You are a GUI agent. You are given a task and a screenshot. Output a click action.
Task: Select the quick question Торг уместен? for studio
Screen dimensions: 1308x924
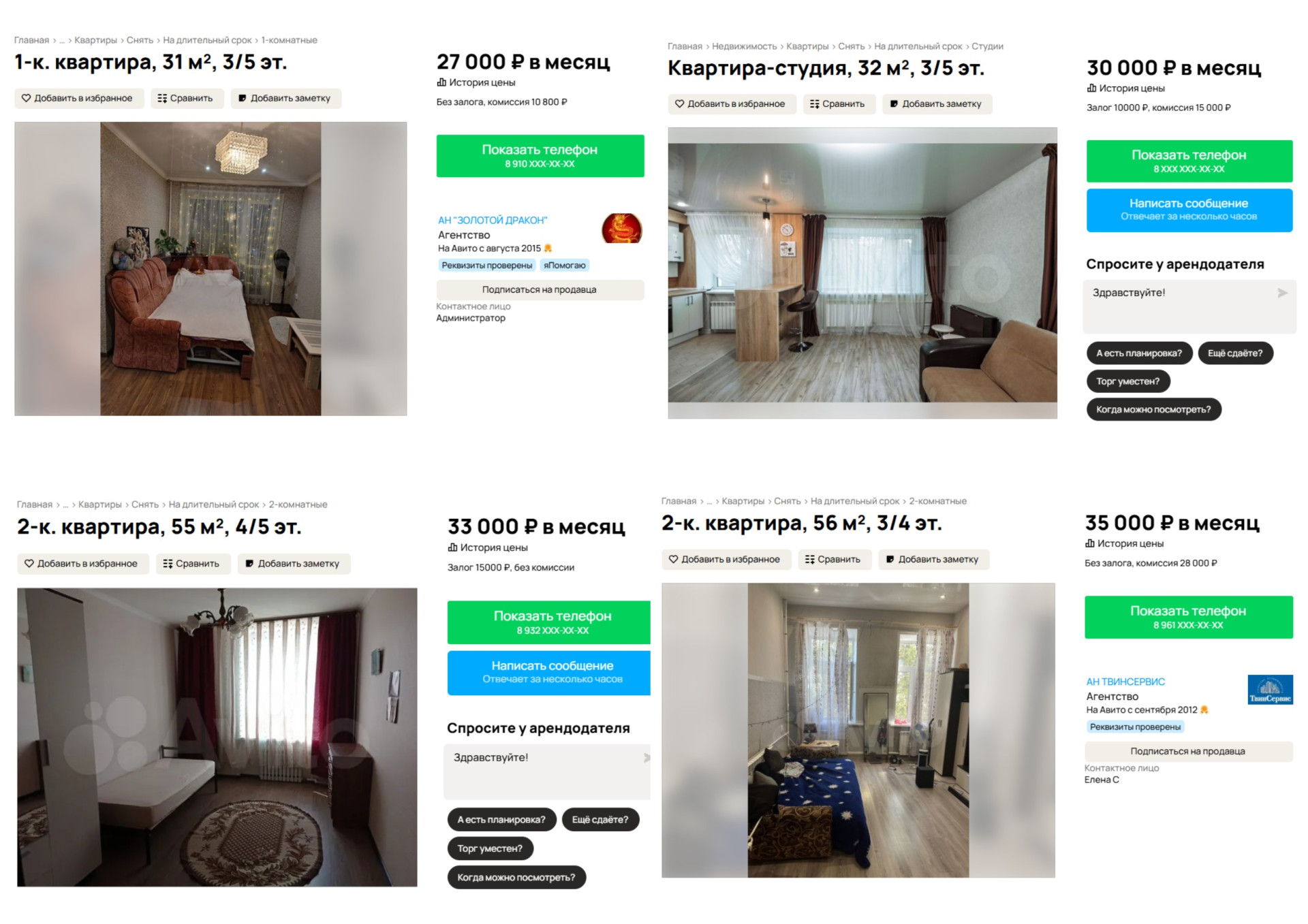point(1128,381)
